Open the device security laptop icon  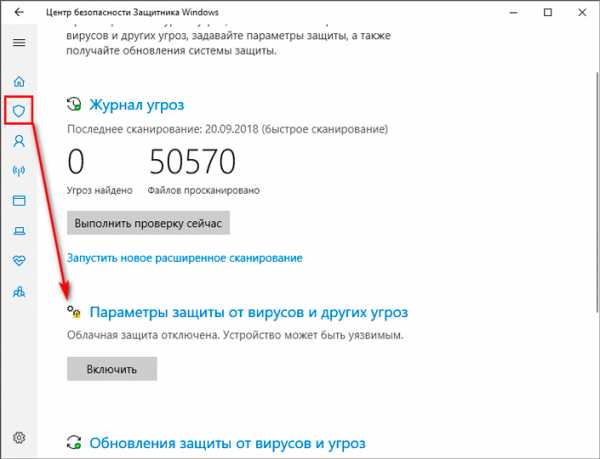[19, 231]
